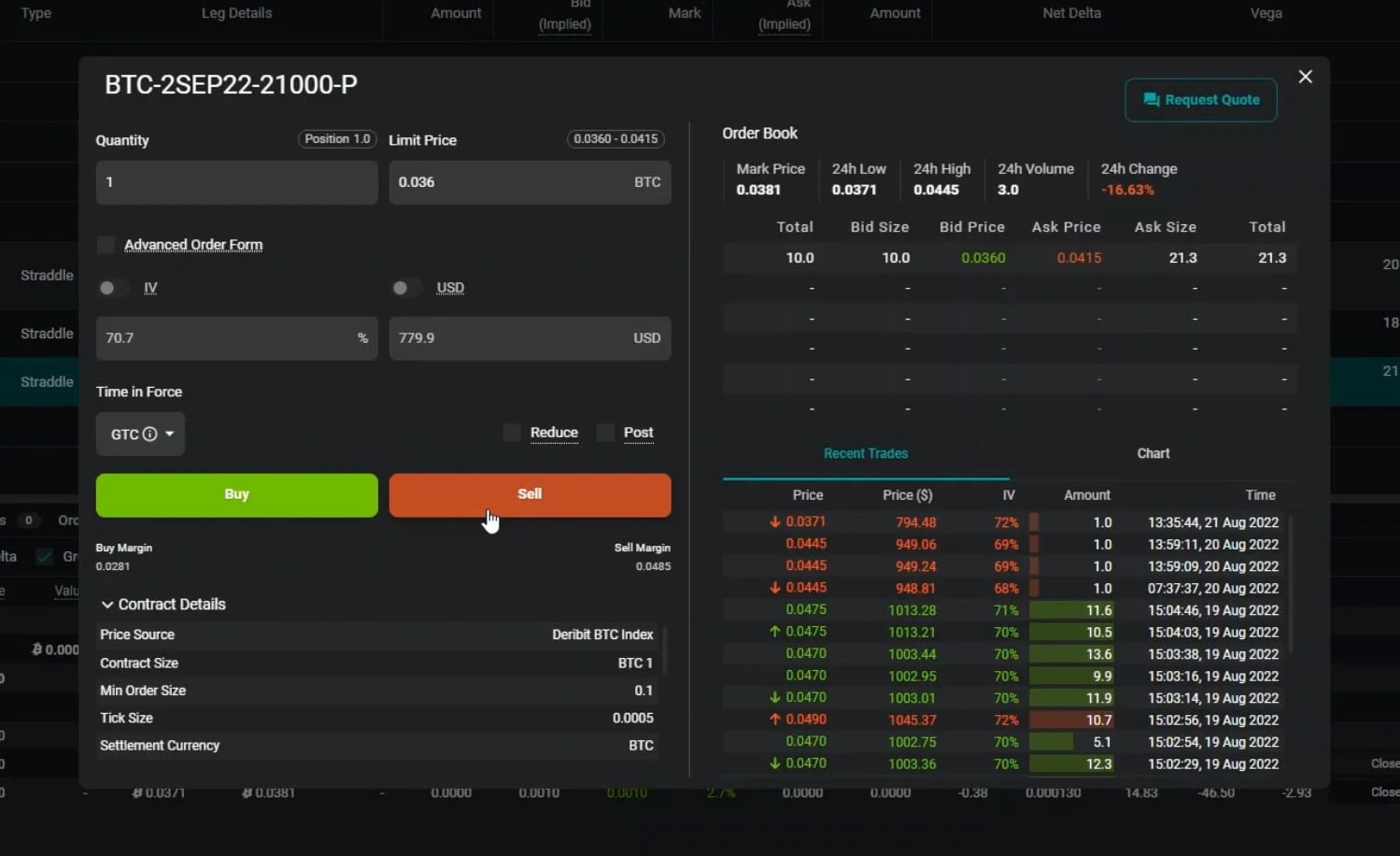The width and height of the screenshot is (1400, 856).
Task: Focus the Quantity input field
Action: 237,182
